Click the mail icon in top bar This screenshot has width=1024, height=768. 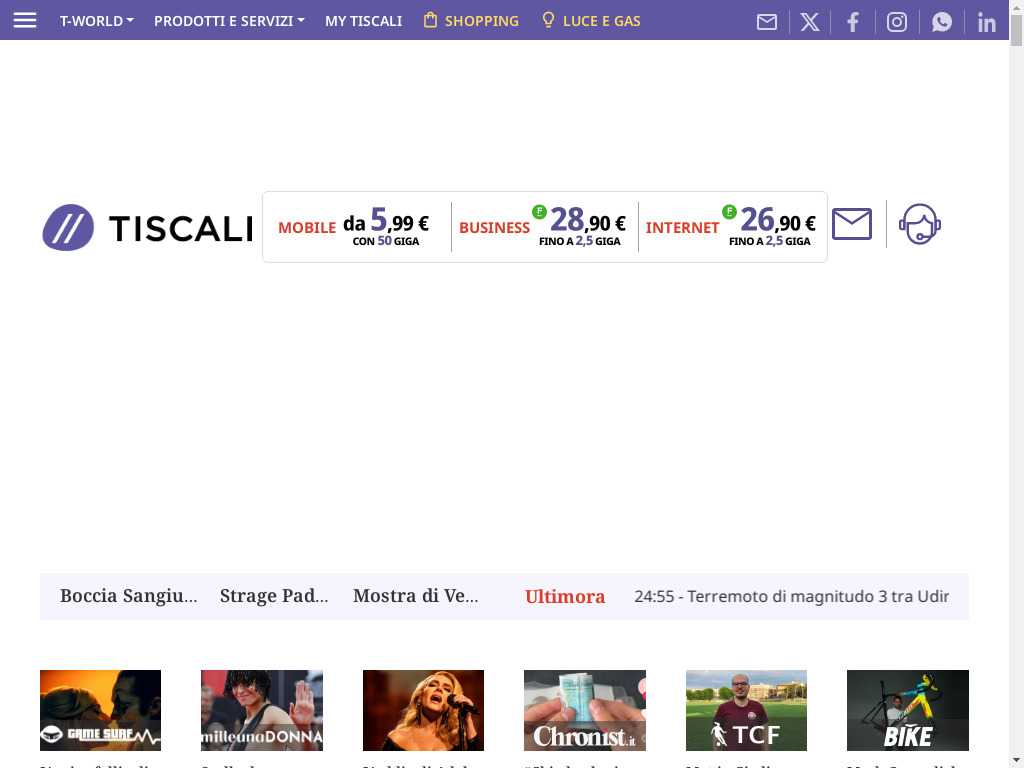pyautogui.click(x=767, y=21)
